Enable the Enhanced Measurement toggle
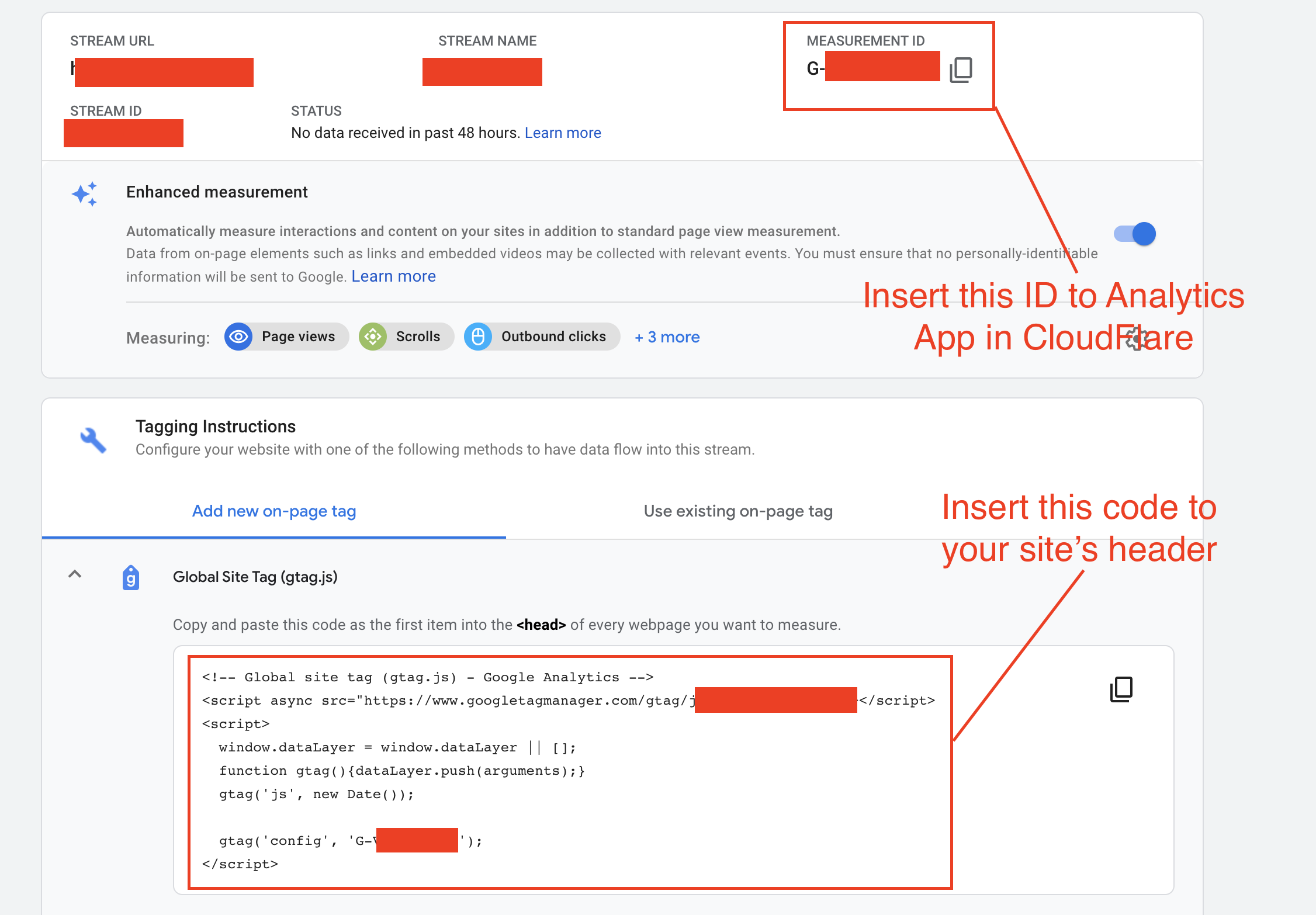1316x915 pixels. pyautogui.click(x=1140, y=233)
